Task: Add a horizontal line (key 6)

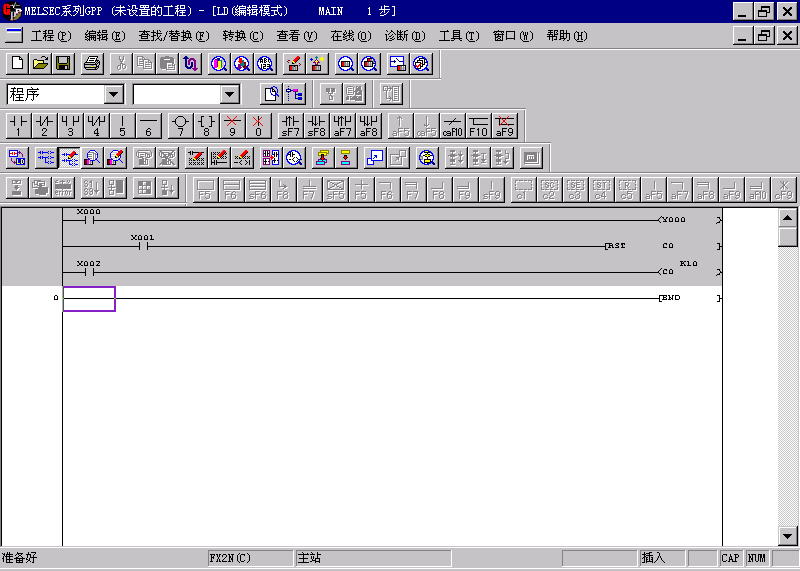Action: pyautogui.click(x=148, y=125)
